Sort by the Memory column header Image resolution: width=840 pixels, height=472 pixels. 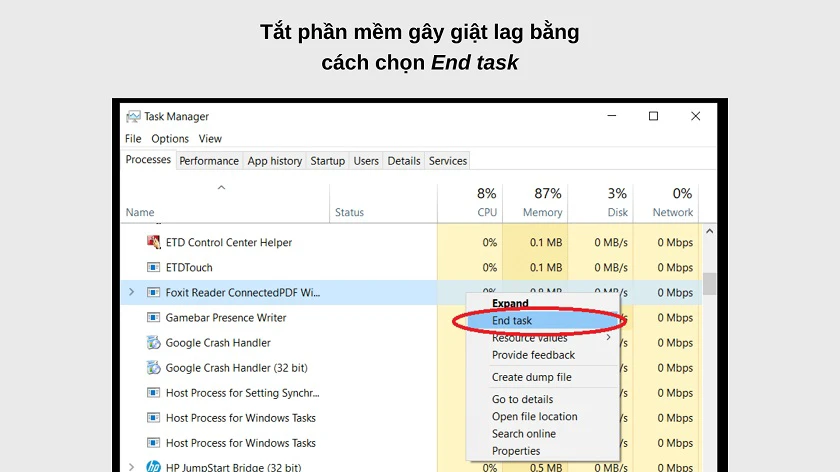click(535, 203)
